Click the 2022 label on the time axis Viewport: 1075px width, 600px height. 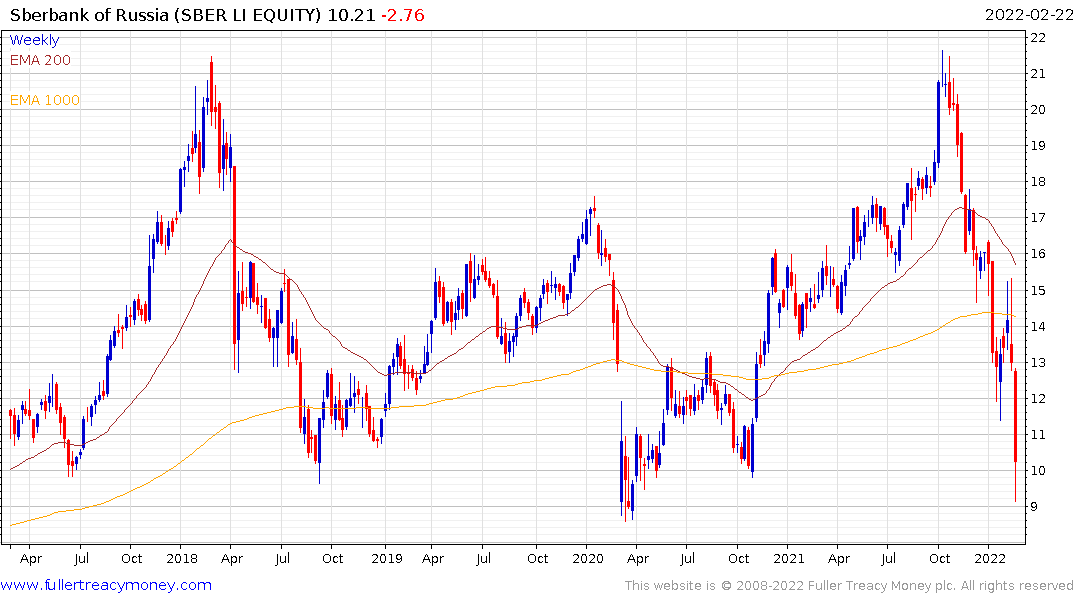(990, 558)
